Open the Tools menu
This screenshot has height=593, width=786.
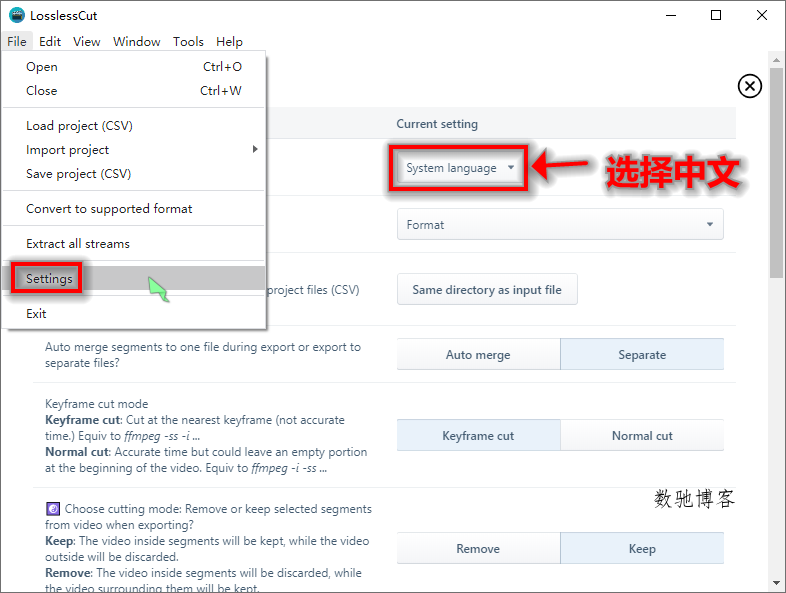click(x=188, y=42)
